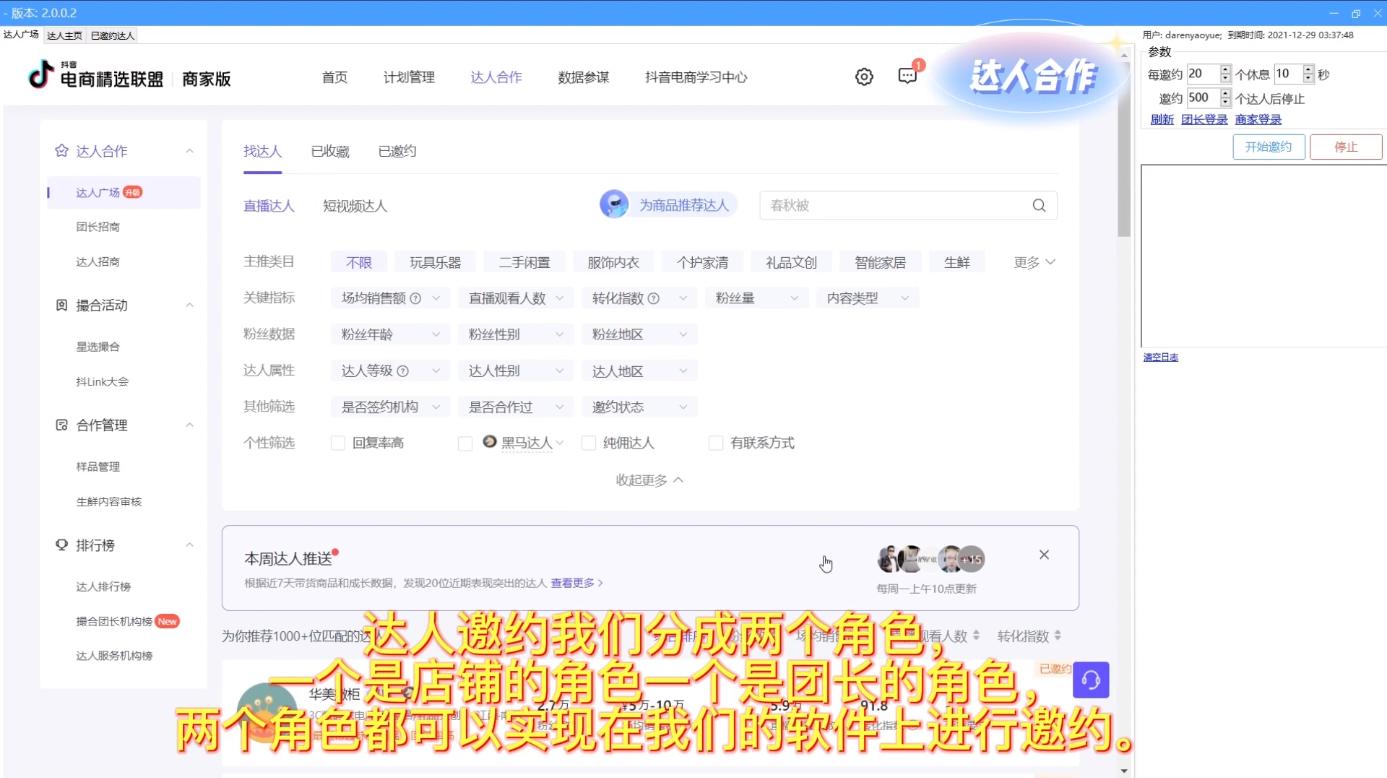Click the search magnifier beside 春秋被
This screenshot has height=778, width=1387.
pos(1037,204)
